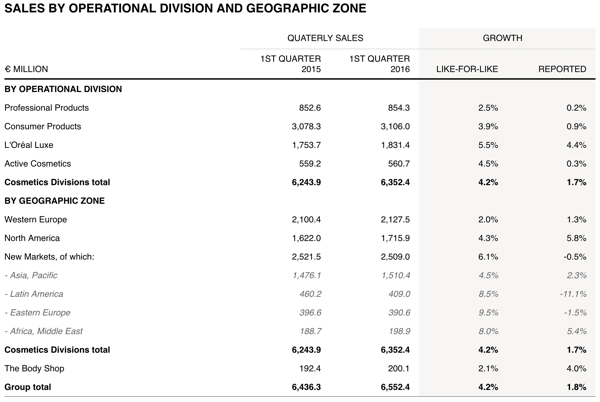Select the 'L'Oréal Luxe' row label
This screenshot has height=402, width=600.
click(29, 145)
